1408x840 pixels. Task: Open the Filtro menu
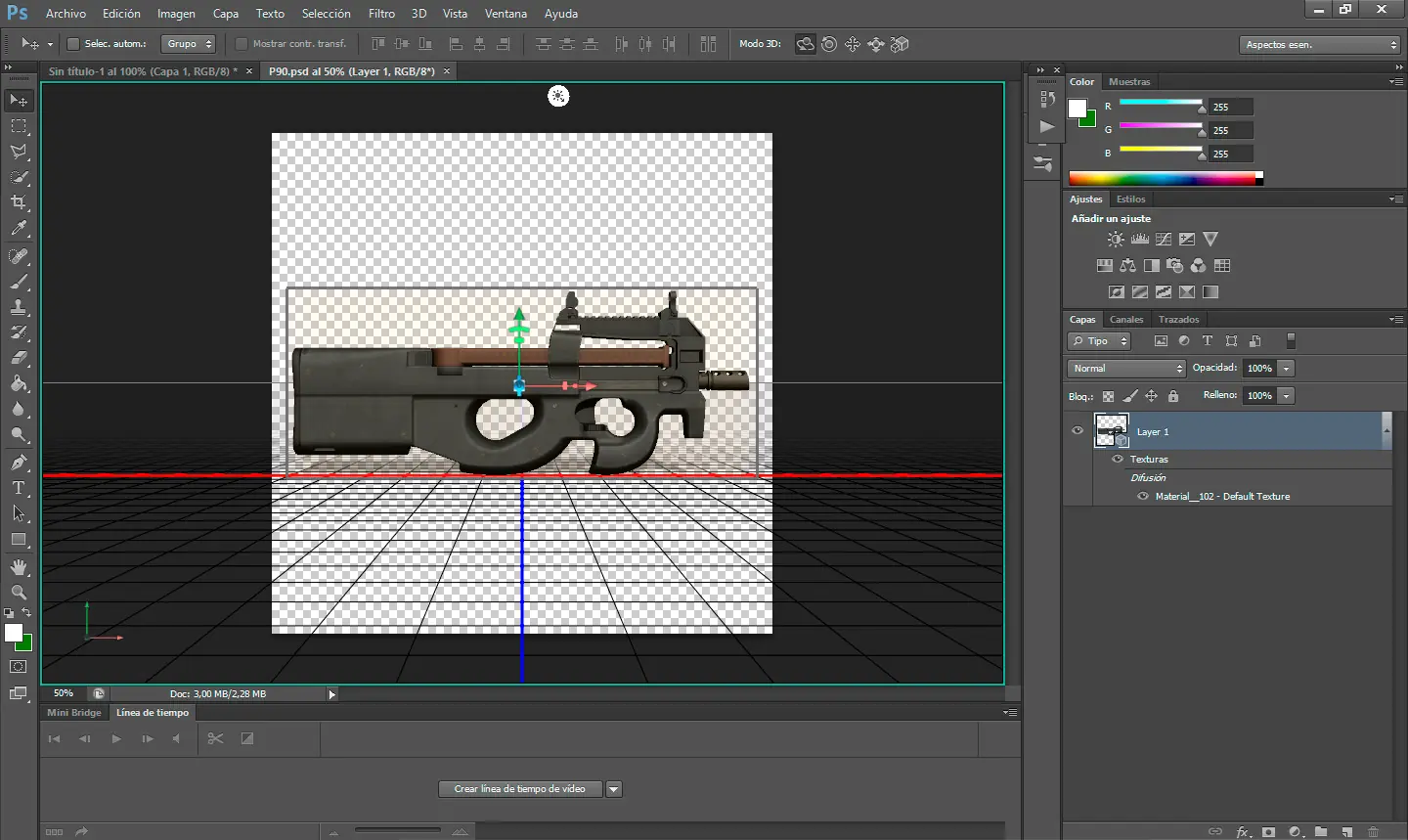click(381, 13)
